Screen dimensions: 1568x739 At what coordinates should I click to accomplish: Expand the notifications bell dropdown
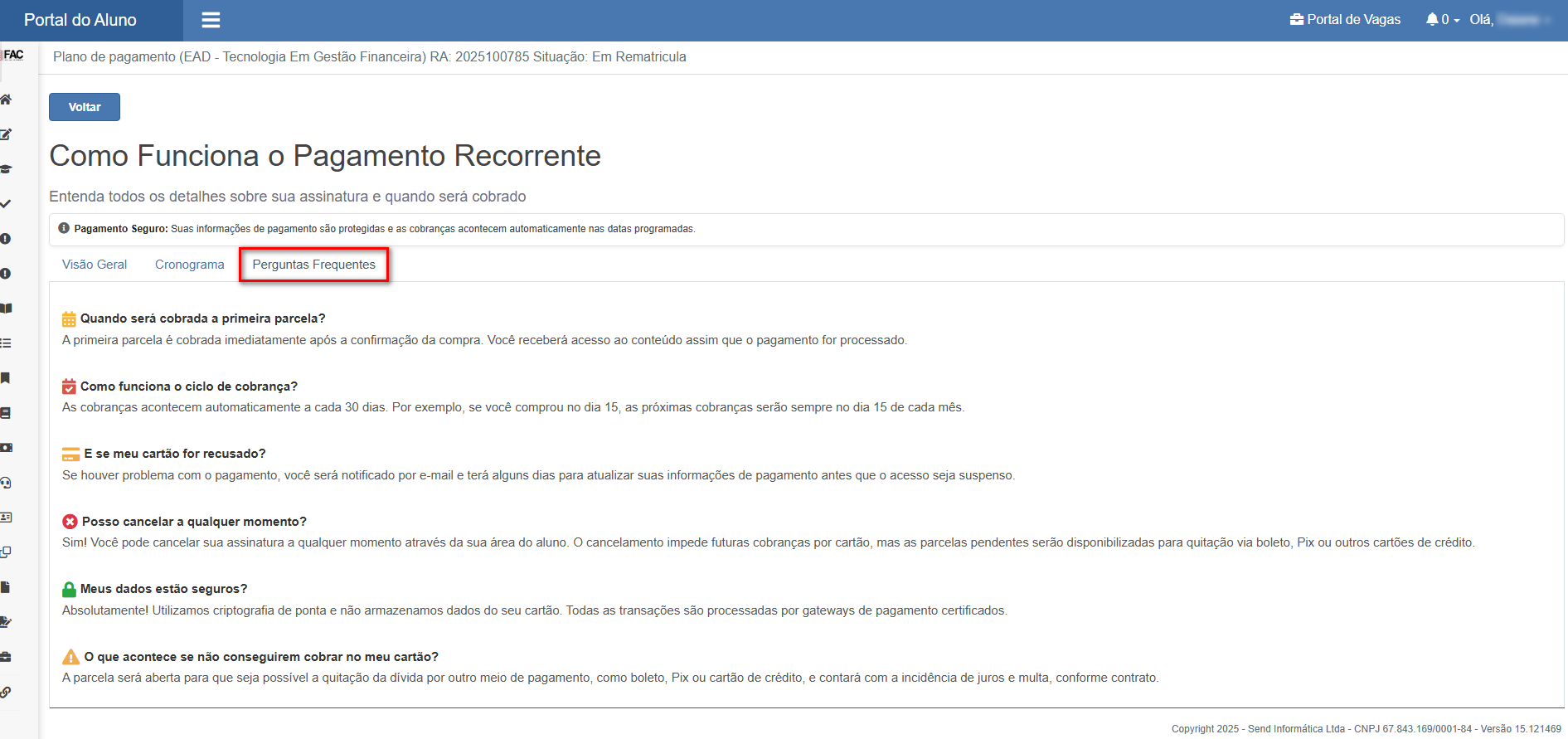point(1442,20)
